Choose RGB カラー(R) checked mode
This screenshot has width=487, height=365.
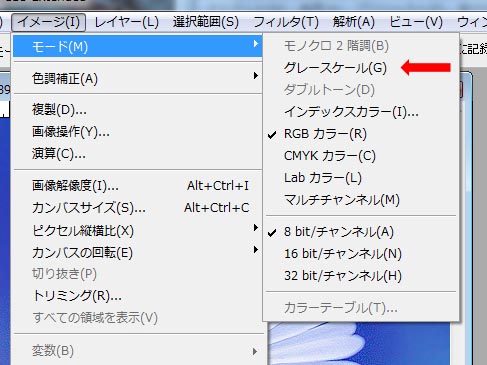(361, 134)
